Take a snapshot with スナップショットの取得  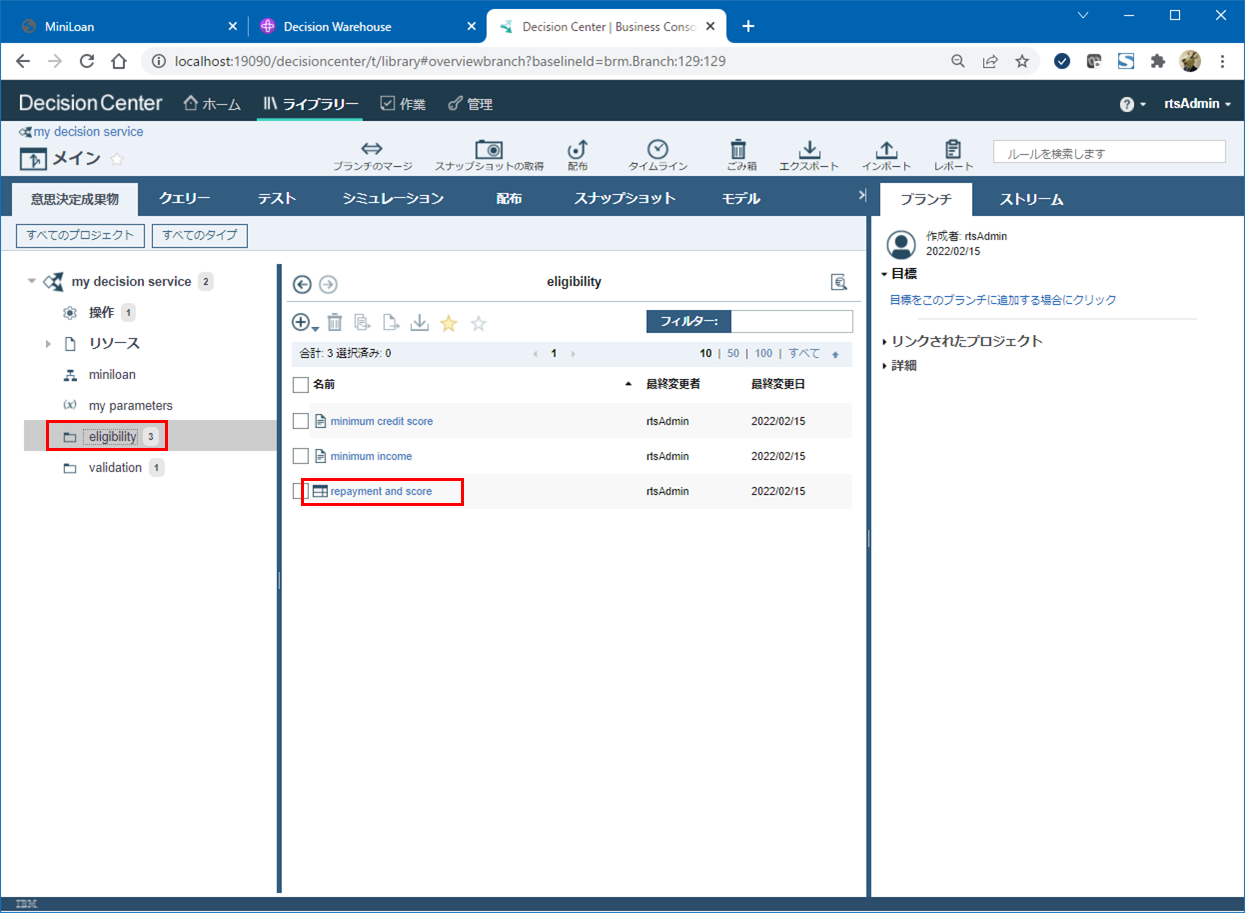coord(489,149)
